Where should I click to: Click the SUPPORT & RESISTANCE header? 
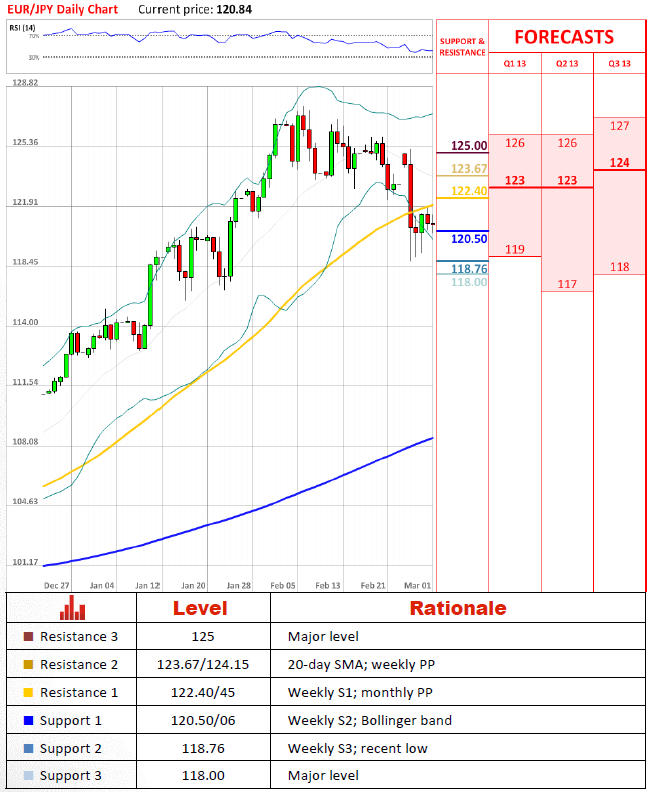pyautogui.click(x=462, y=46)
